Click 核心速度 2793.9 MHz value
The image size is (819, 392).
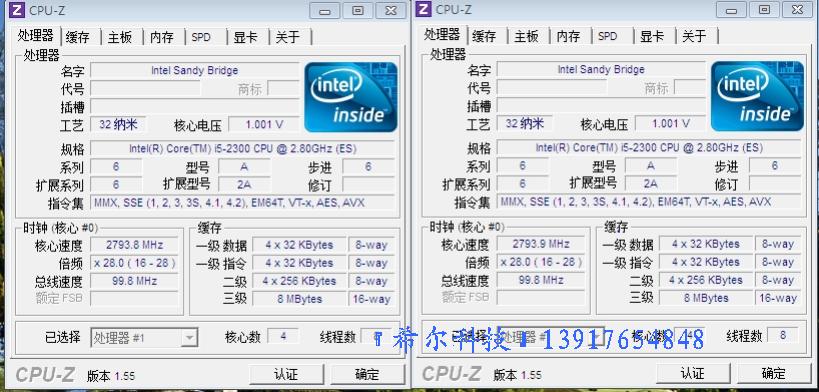pyautogui.click(x=541, y=244)
